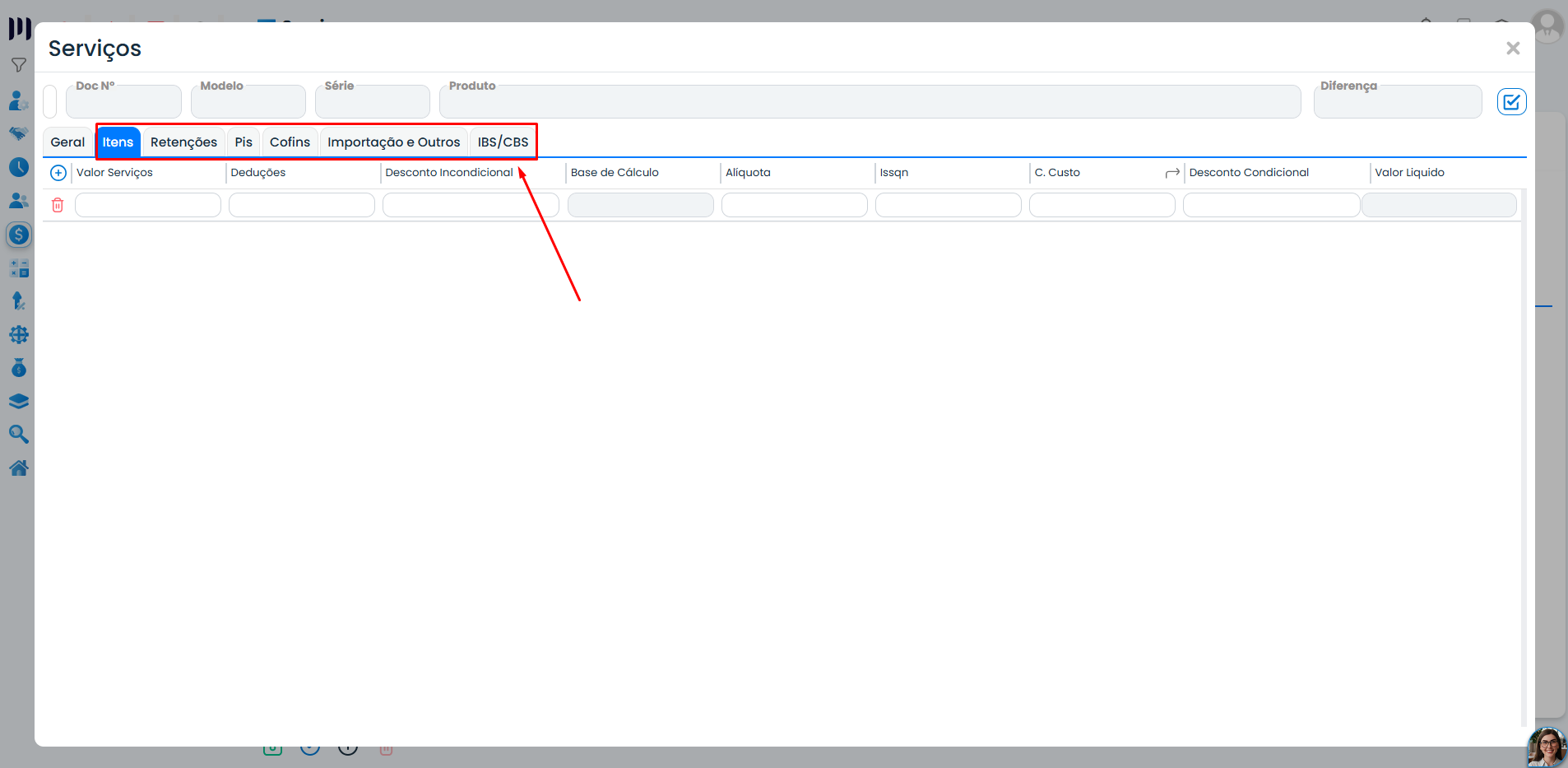Click the C. Custo input field

1102,205
